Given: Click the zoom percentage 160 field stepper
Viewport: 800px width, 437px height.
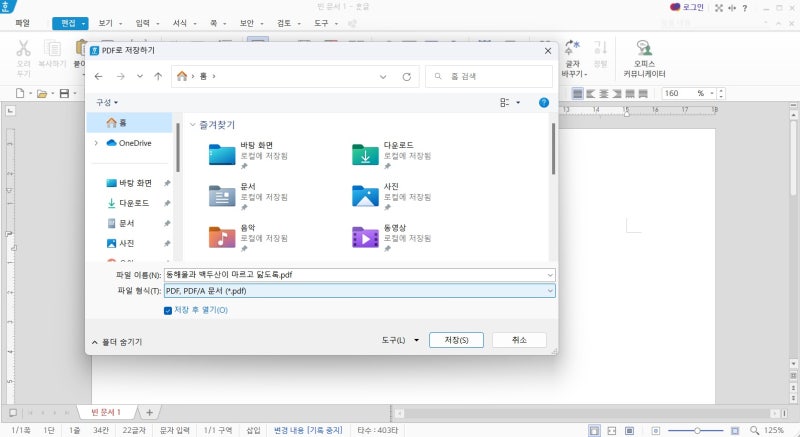Looking at the screenshot, I should 720,93.
